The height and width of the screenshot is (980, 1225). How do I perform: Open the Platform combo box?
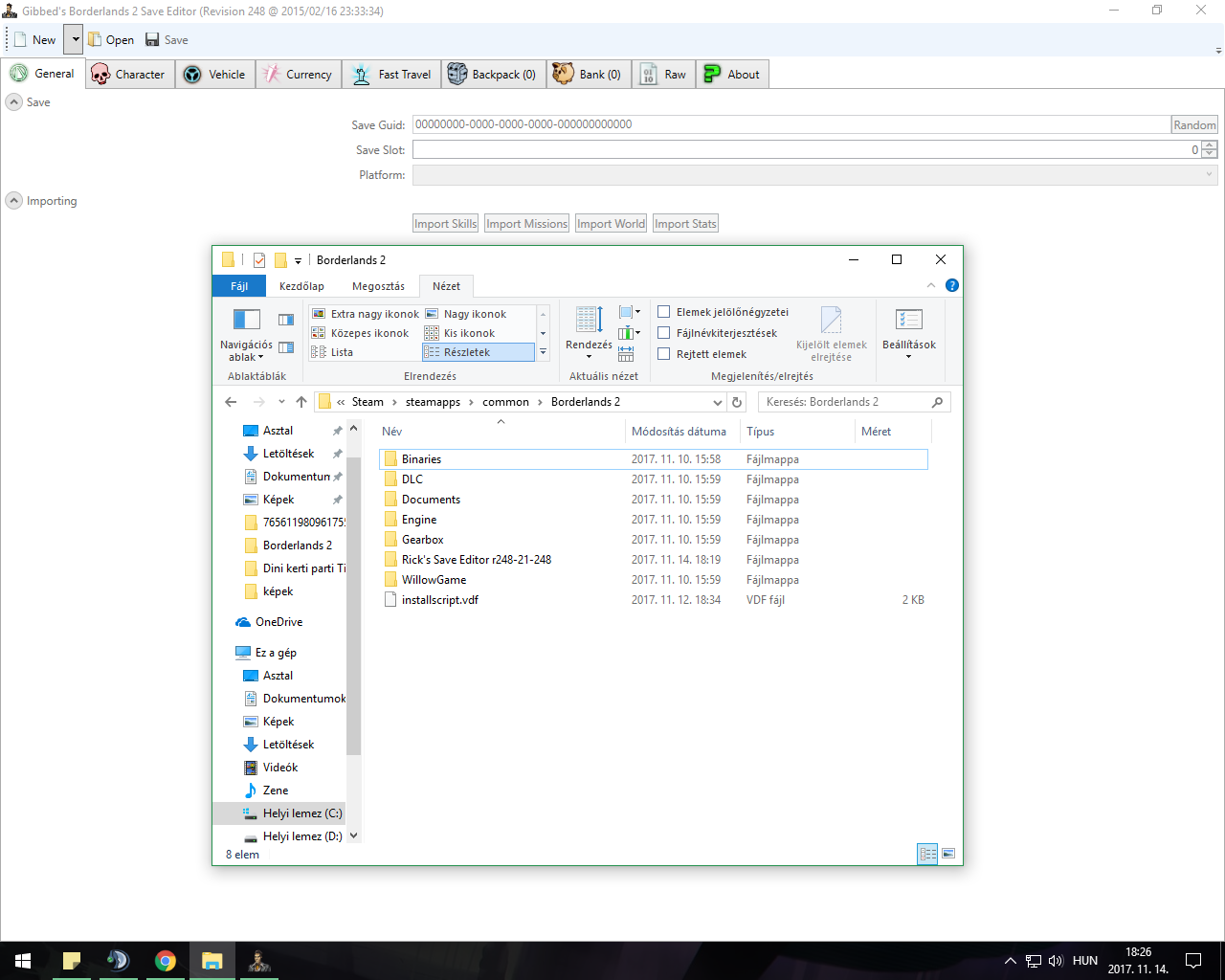coord(815,175)
